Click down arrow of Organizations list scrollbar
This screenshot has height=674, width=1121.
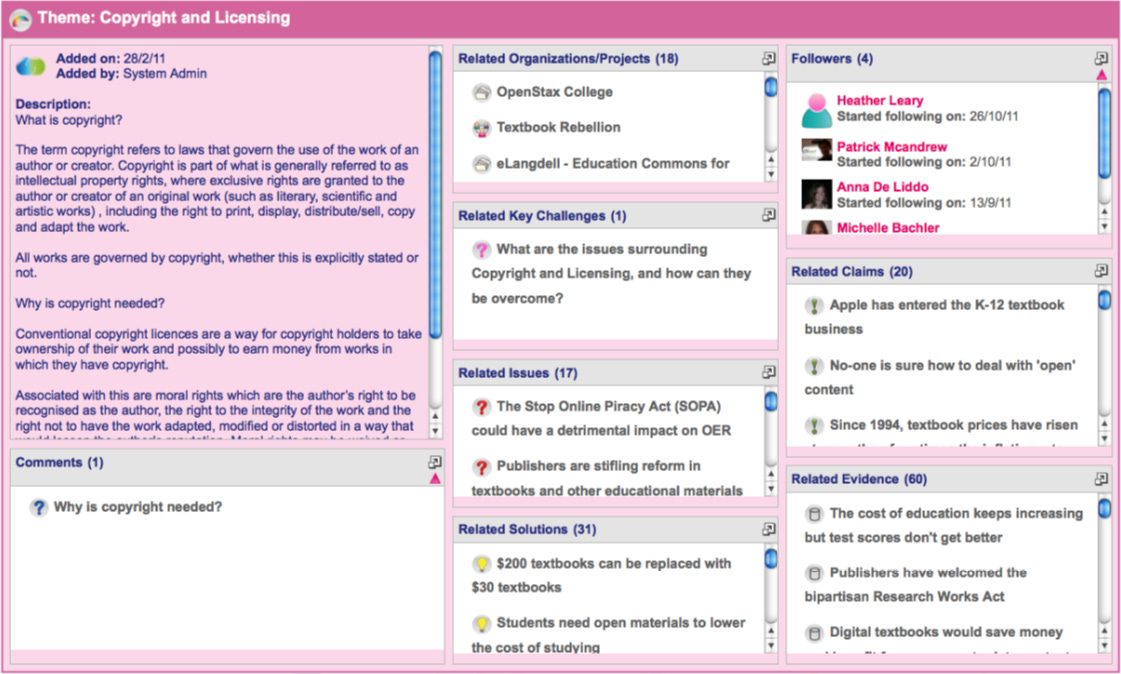(x=770, y=174)
